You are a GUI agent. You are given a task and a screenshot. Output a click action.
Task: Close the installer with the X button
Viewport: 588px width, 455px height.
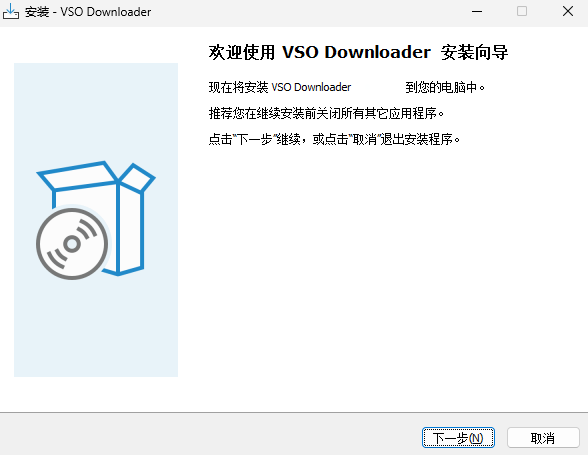click(568, 11)
